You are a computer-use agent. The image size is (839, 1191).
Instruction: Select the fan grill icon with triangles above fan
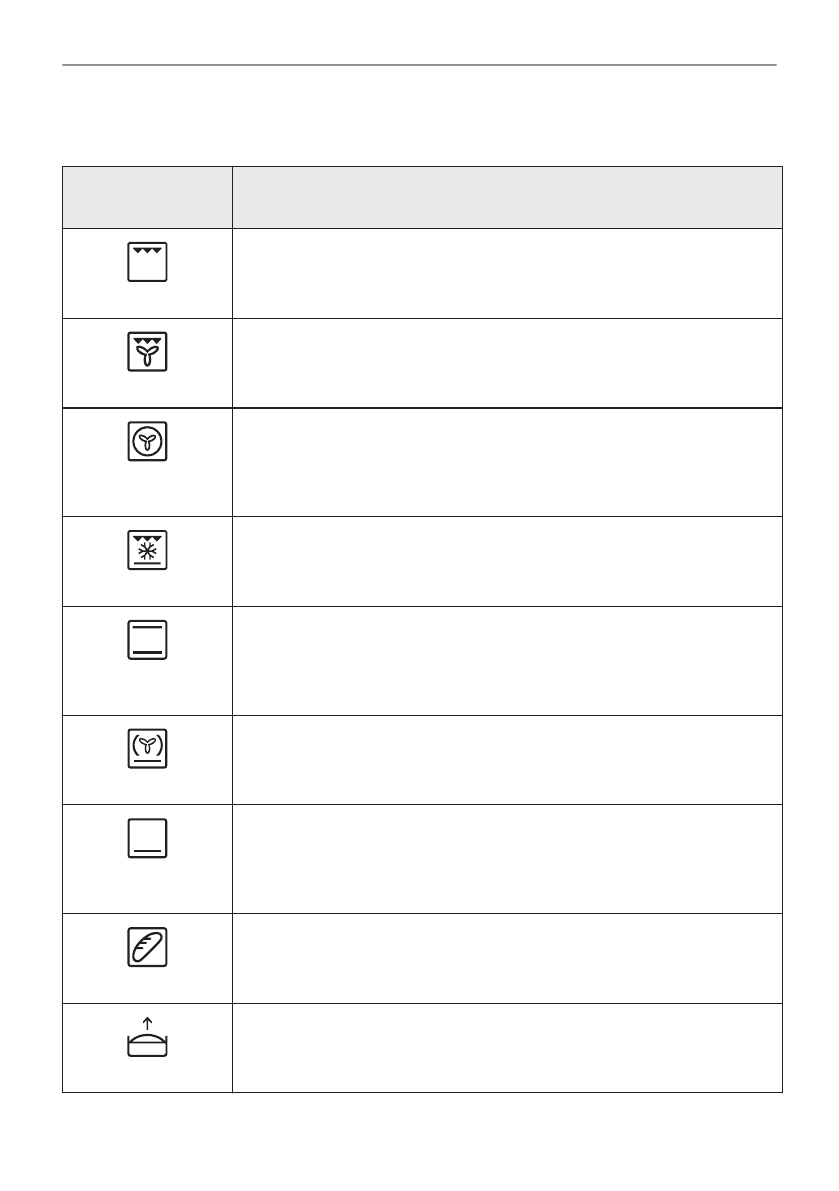147,353
